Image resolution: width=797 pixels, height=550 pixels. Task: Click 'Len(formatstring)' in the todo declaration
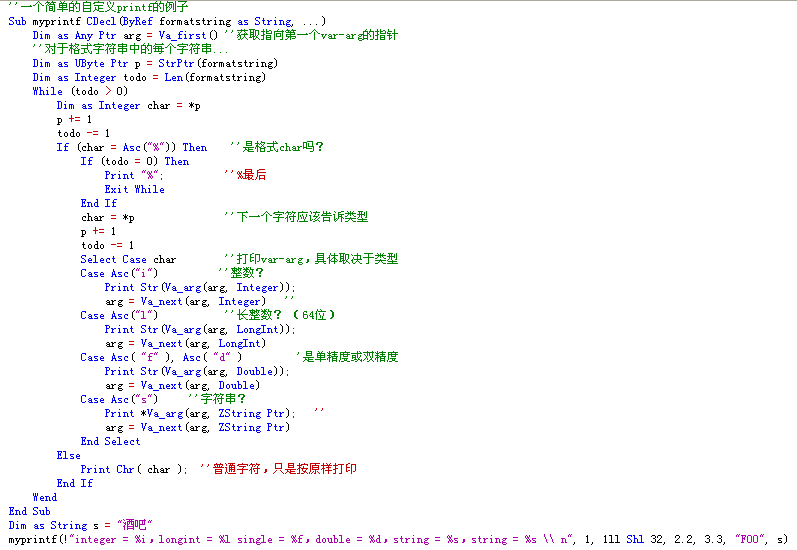coord(215,77)
